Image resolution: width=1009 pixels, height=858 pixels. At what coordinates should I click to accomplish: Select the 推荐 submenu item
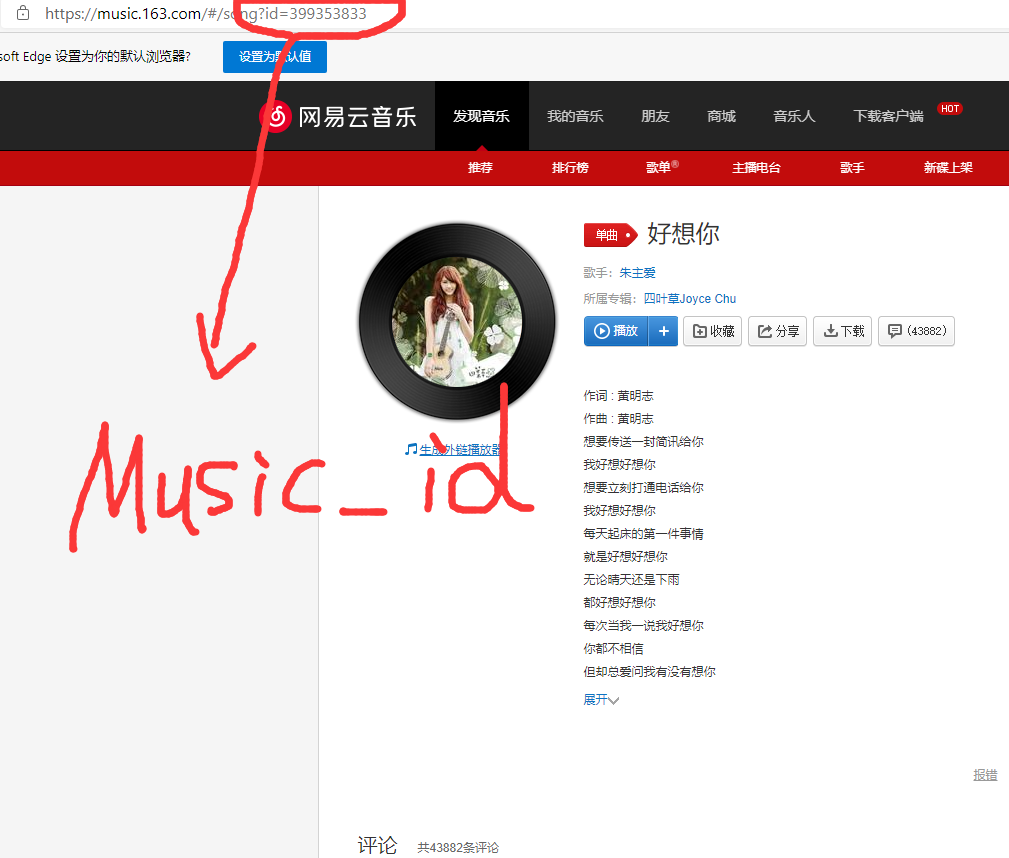(x=480, y=168)
